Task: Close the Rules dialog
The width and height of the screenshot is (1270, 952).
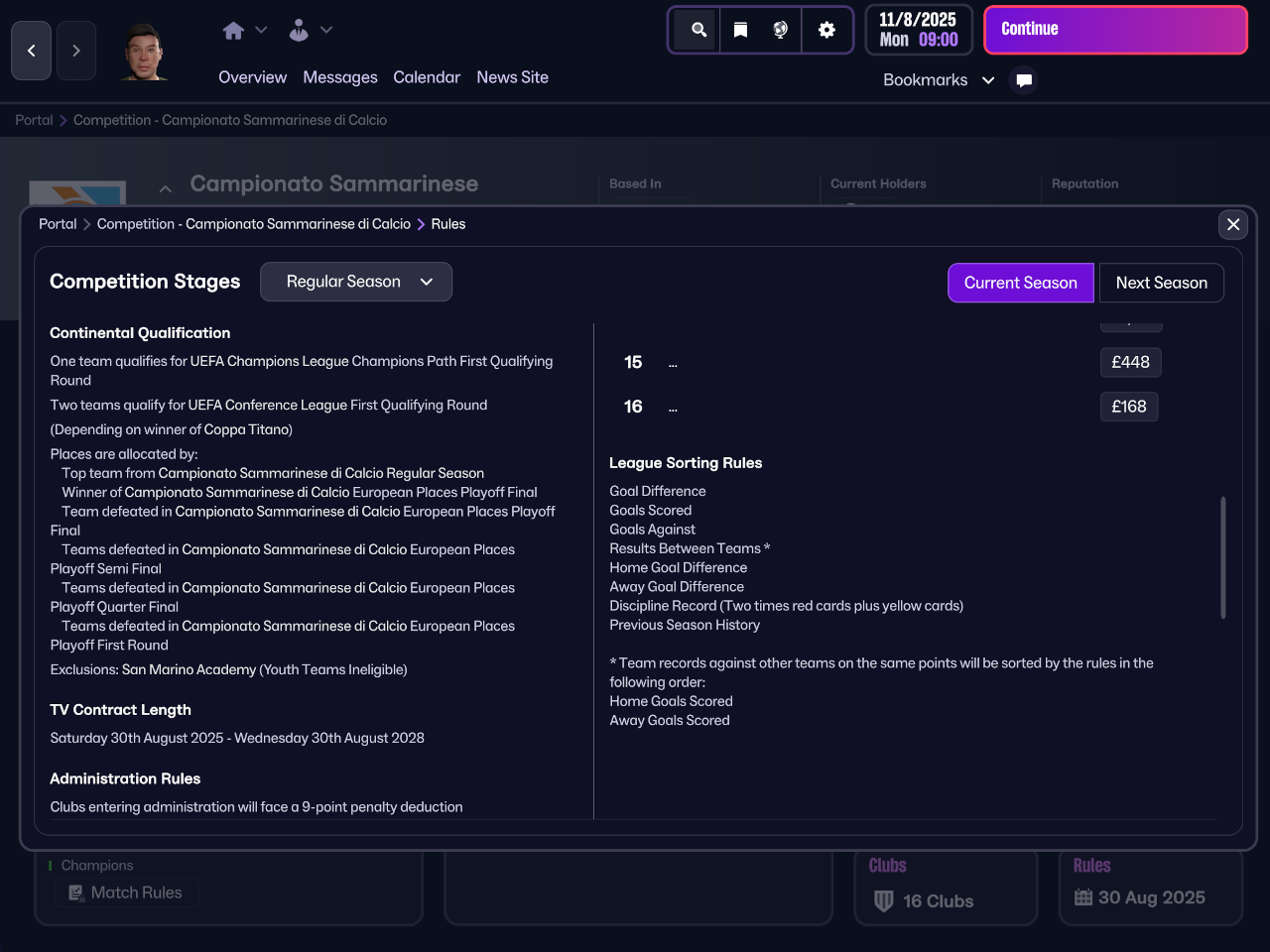Action: pos(1233,224)
